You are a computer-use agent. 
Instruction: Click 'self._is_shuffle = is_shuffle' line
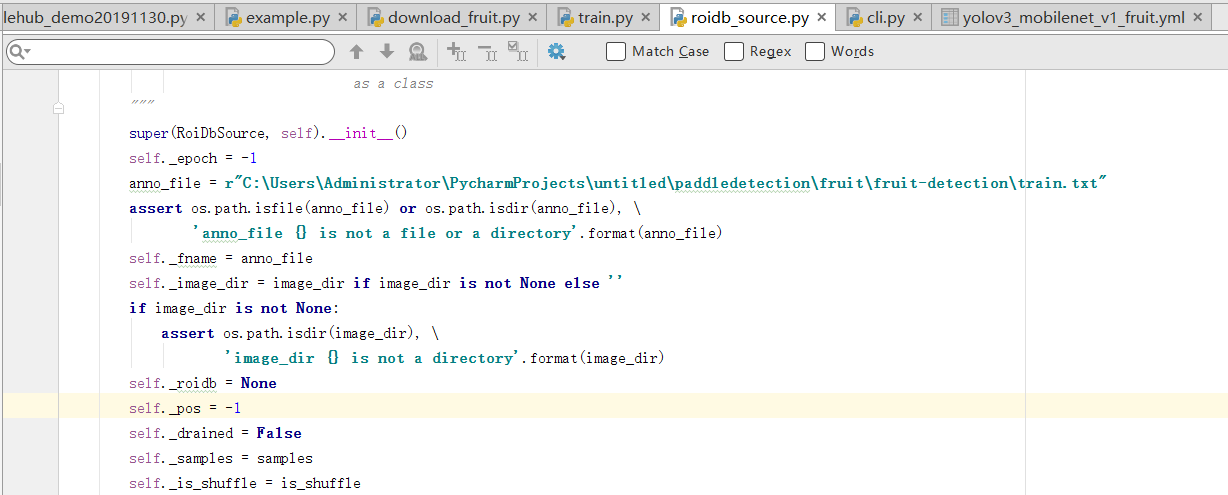tap(245, 483)
